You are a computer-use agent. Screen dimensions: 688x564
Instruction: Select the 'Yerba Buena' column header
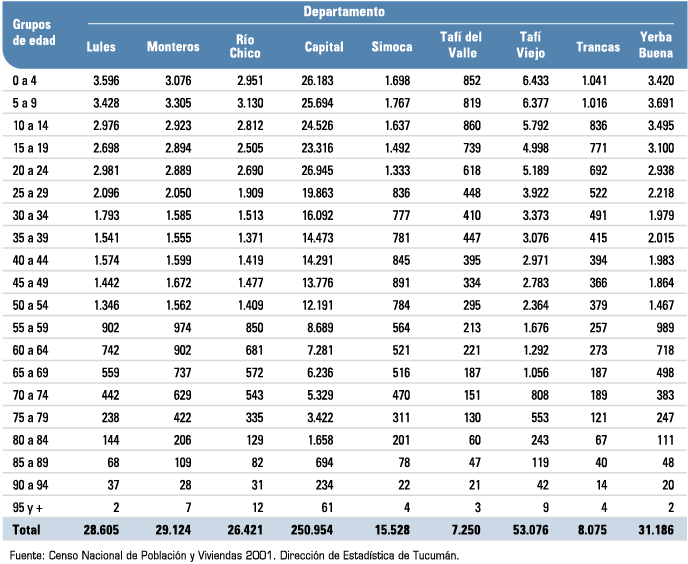coord(656,45)
